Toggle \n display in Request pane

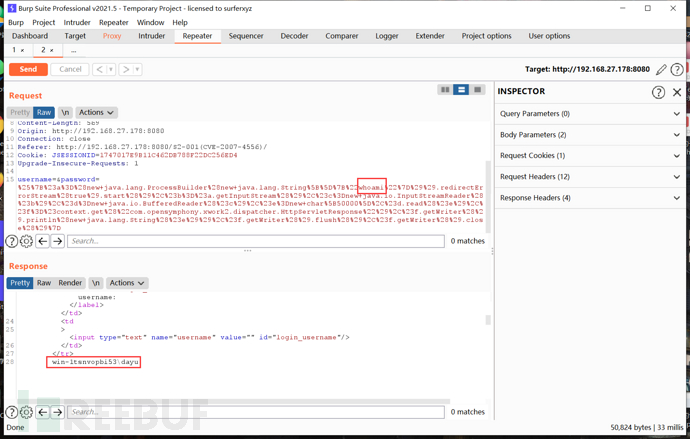[65, 112]
